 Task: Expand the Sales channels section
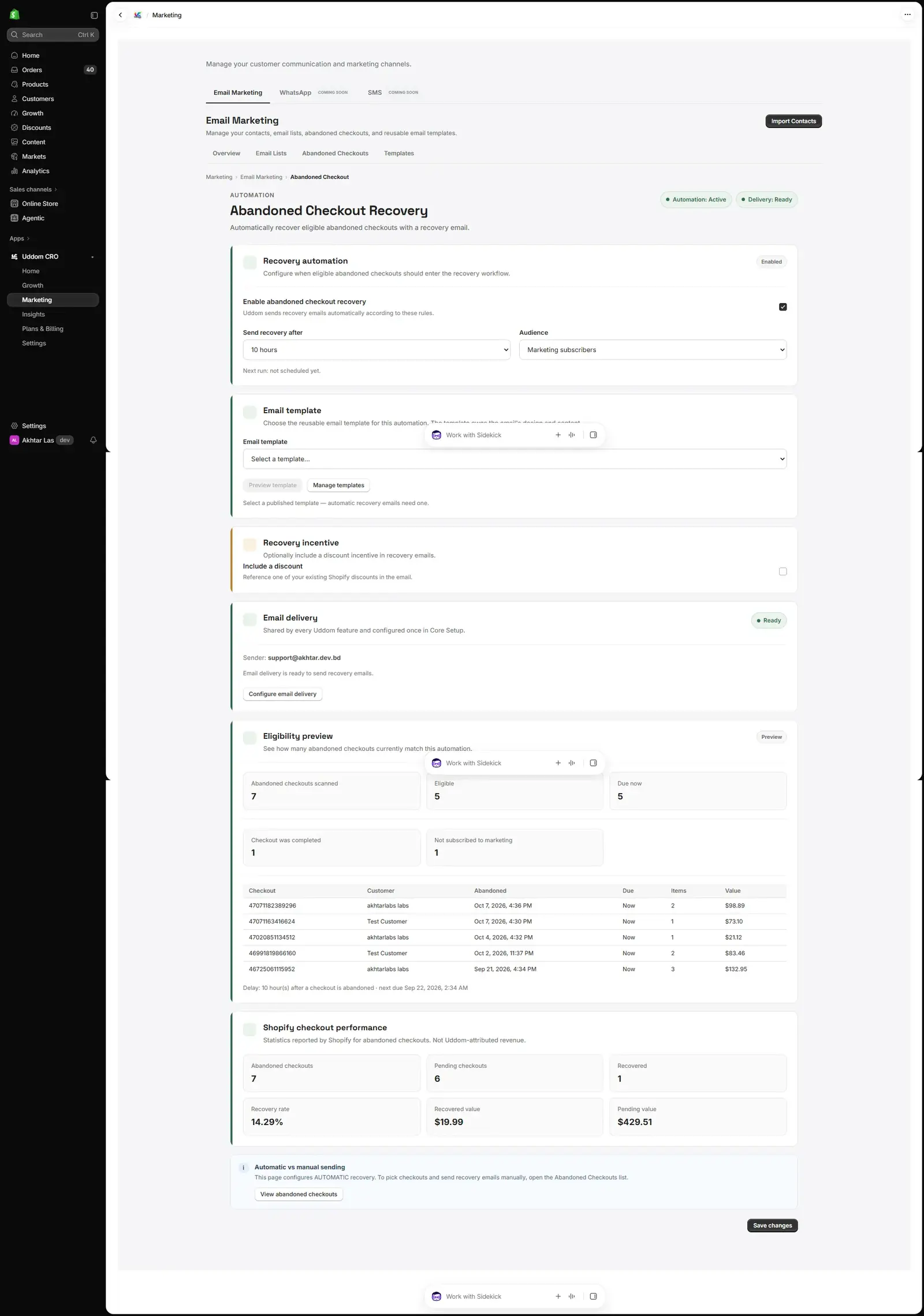pos(33,189)
